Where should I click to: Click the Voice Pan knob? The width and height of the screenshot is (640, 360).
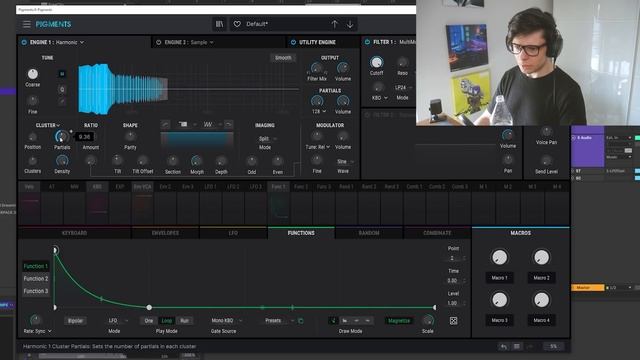pyautogui.click(x=546, y=132)
